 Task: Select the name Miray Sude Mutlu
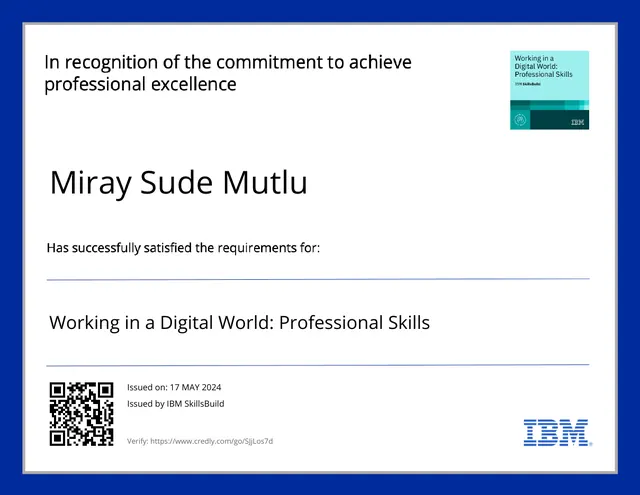point(178,182)
